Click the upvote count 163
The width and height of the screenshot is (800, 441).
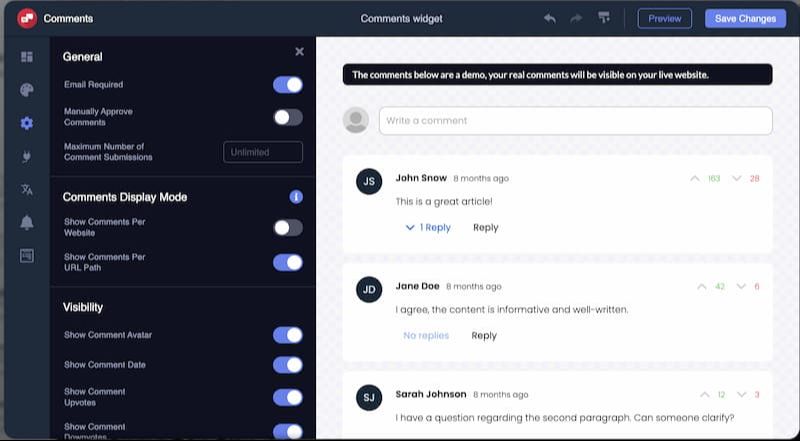714,179
